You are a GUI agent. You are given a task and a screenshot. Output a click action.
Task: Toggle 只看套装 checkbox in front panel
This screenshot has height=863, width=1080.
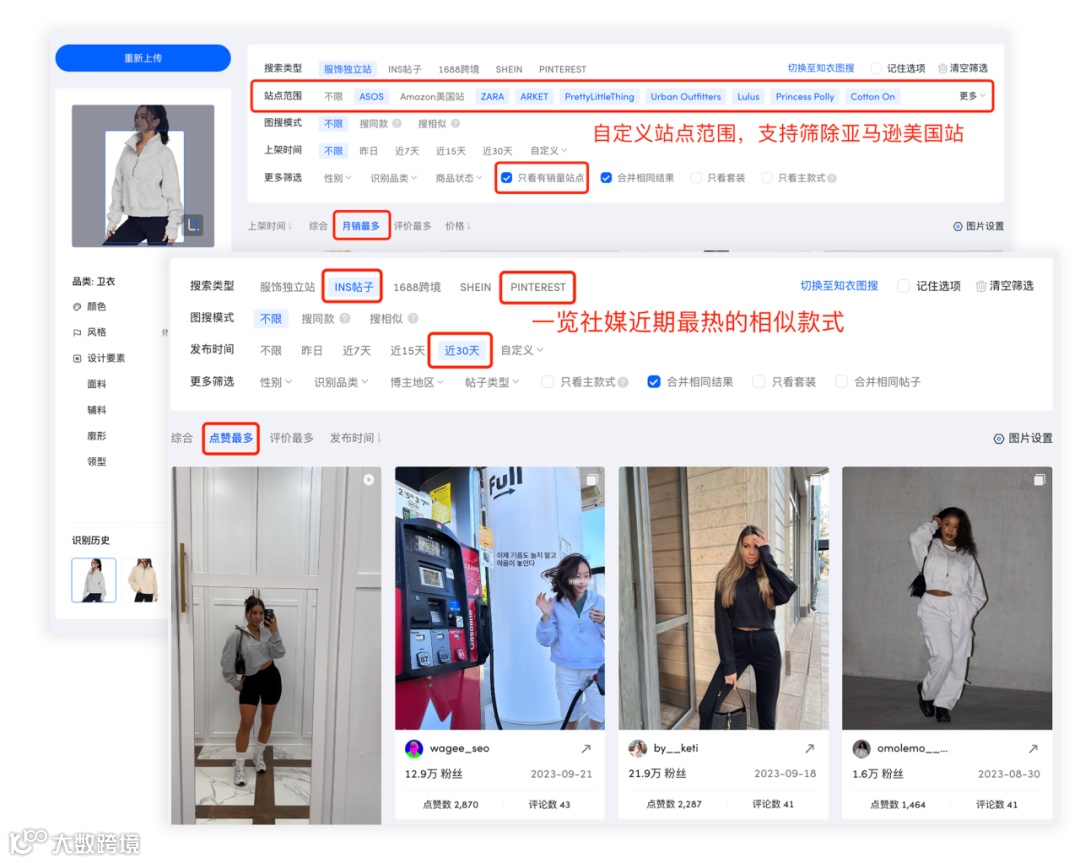pos(758,382)
